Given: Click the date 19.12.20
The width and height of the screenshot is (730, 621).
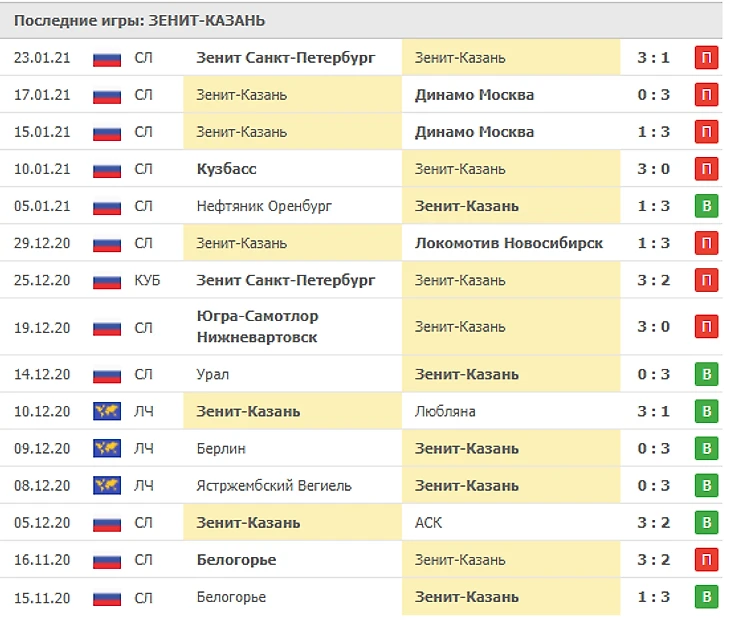Looking at the screenshot, I should pos(42,328).
